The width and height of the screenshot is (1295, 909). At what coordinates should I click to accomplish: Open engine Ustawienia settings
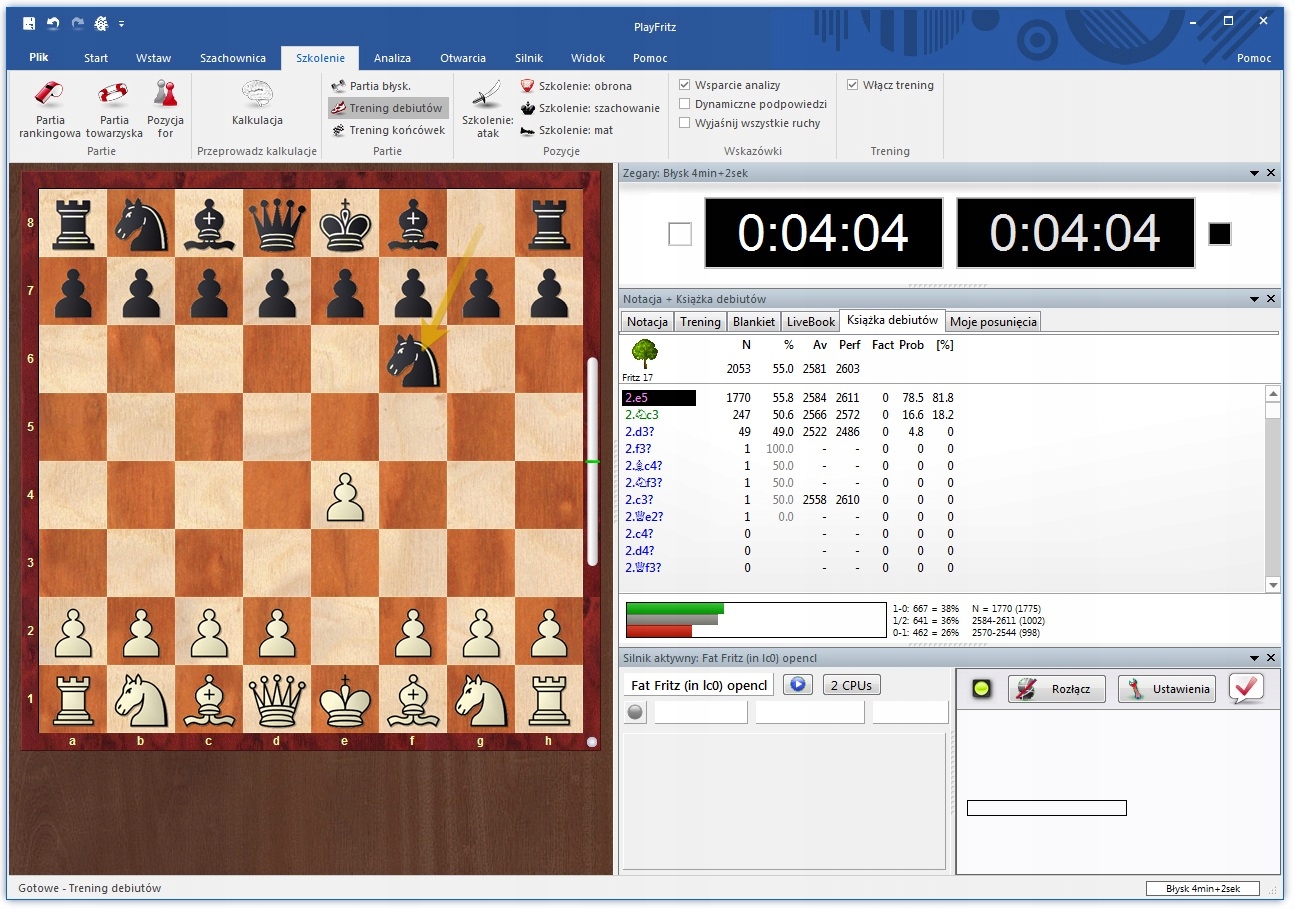(1166, 689)
